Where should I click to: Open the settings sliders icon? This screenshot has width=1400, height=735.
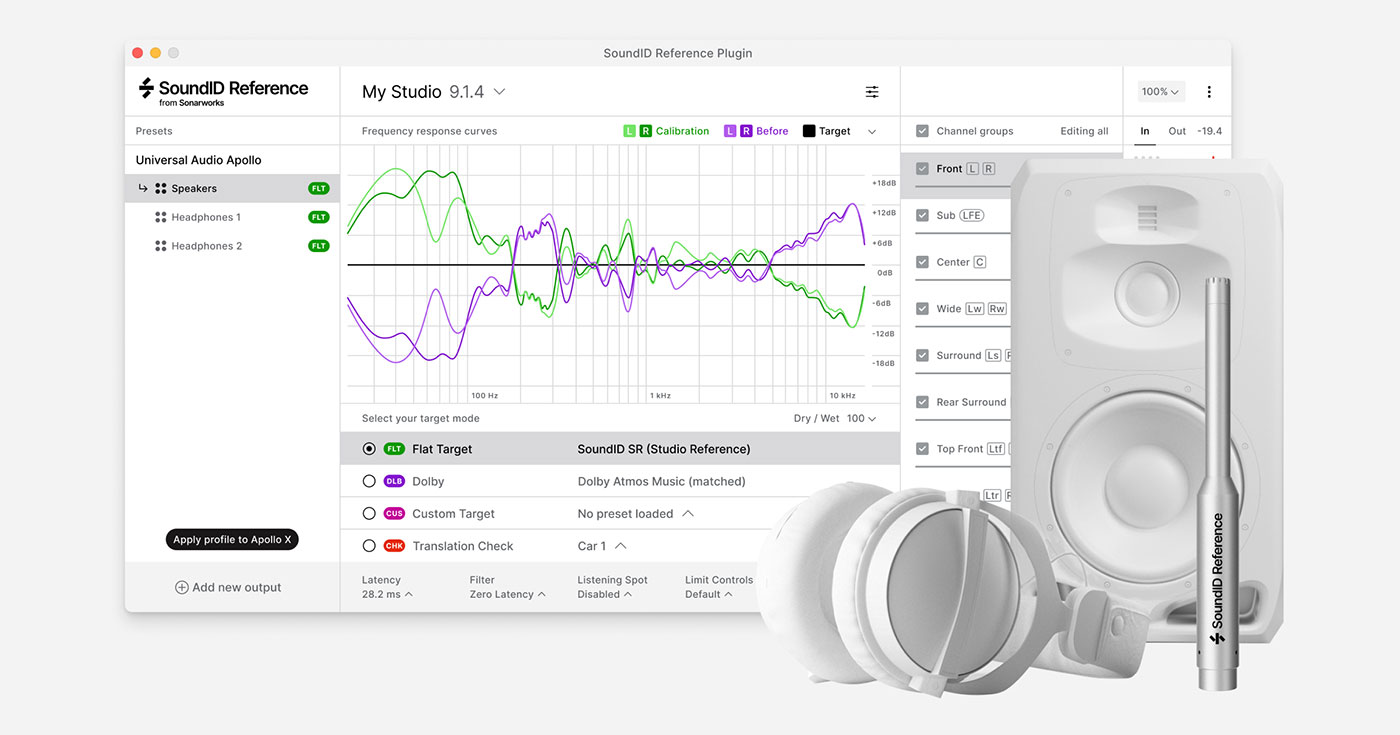point(872,92)
